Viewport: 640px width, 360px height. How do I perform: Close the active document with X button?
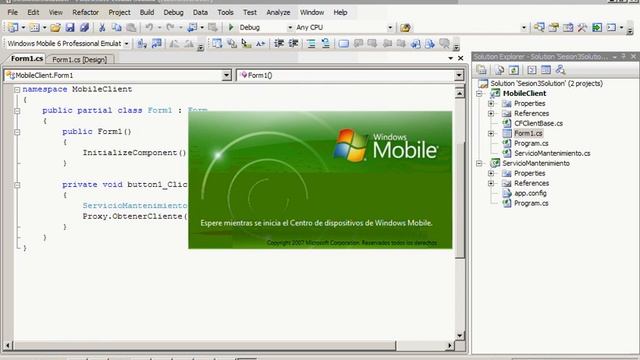(x=460, y=58)
